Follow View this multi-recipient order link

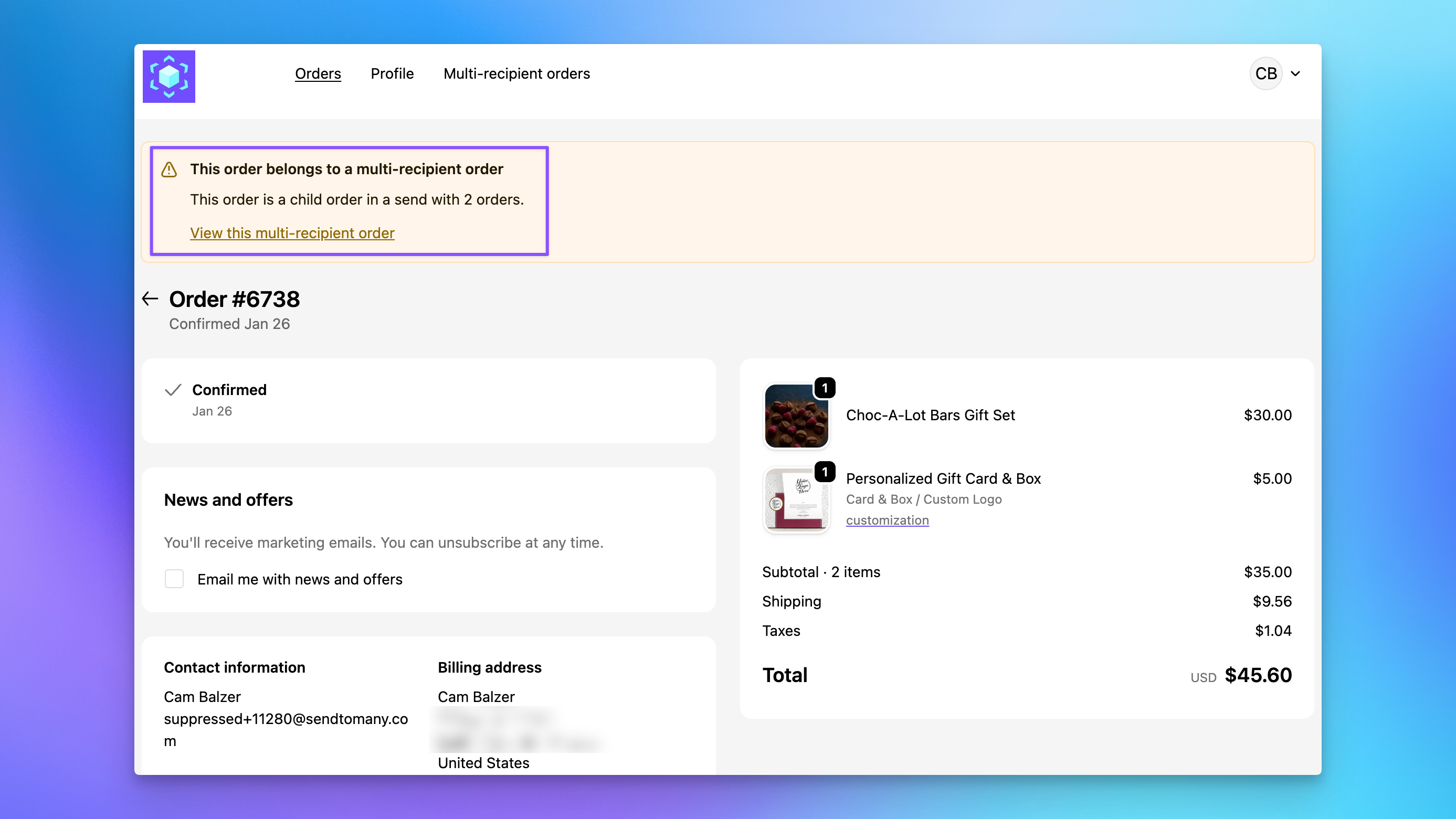point(292,233)
